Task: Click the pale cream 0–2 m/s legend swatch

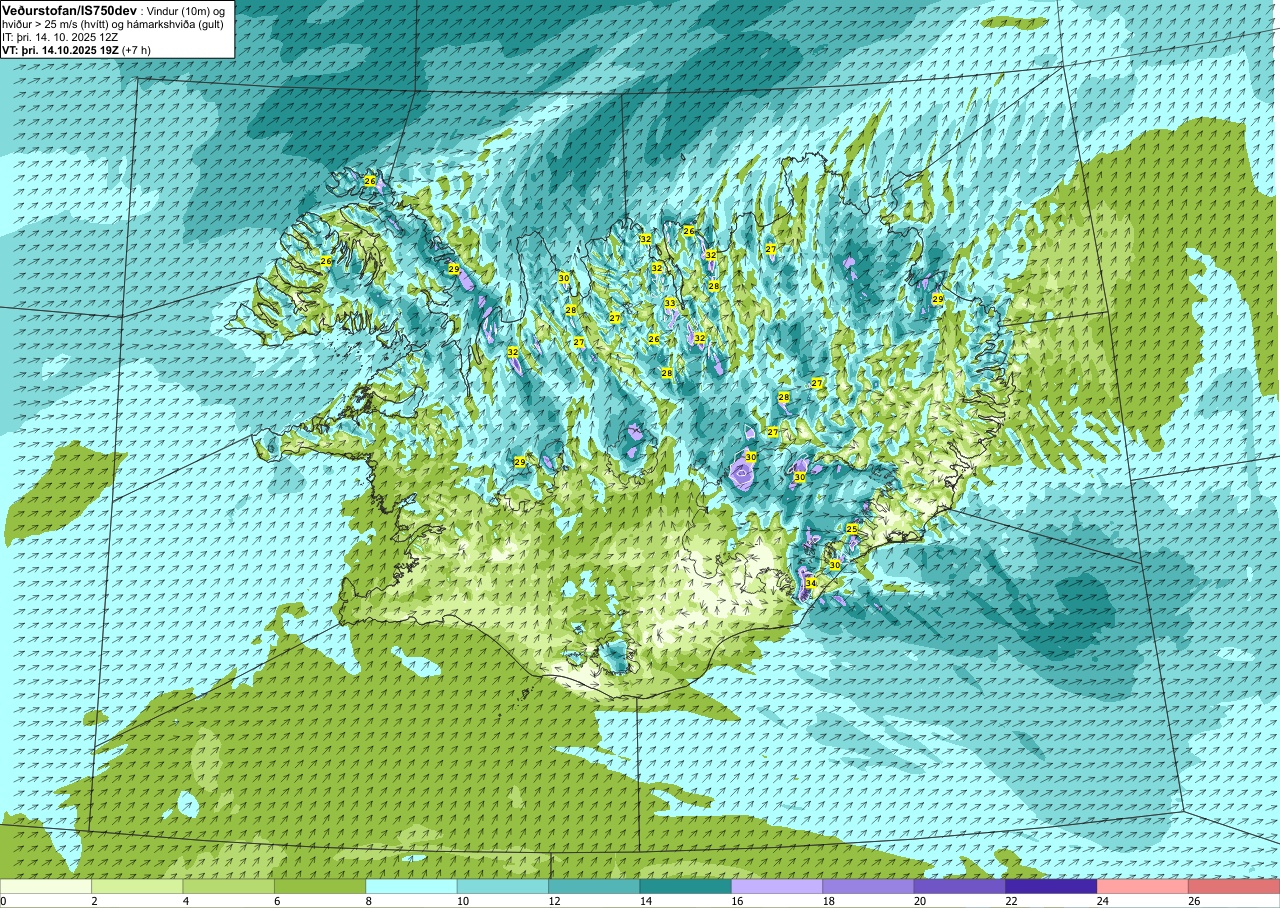Action: [x=46, y=886]
